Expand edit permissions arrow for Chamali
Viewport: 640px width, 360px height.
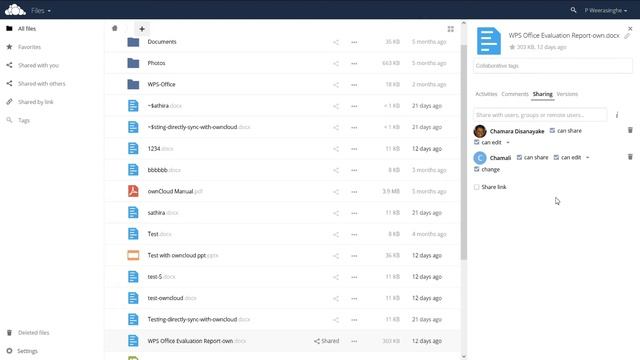click(x=587, y=157)
